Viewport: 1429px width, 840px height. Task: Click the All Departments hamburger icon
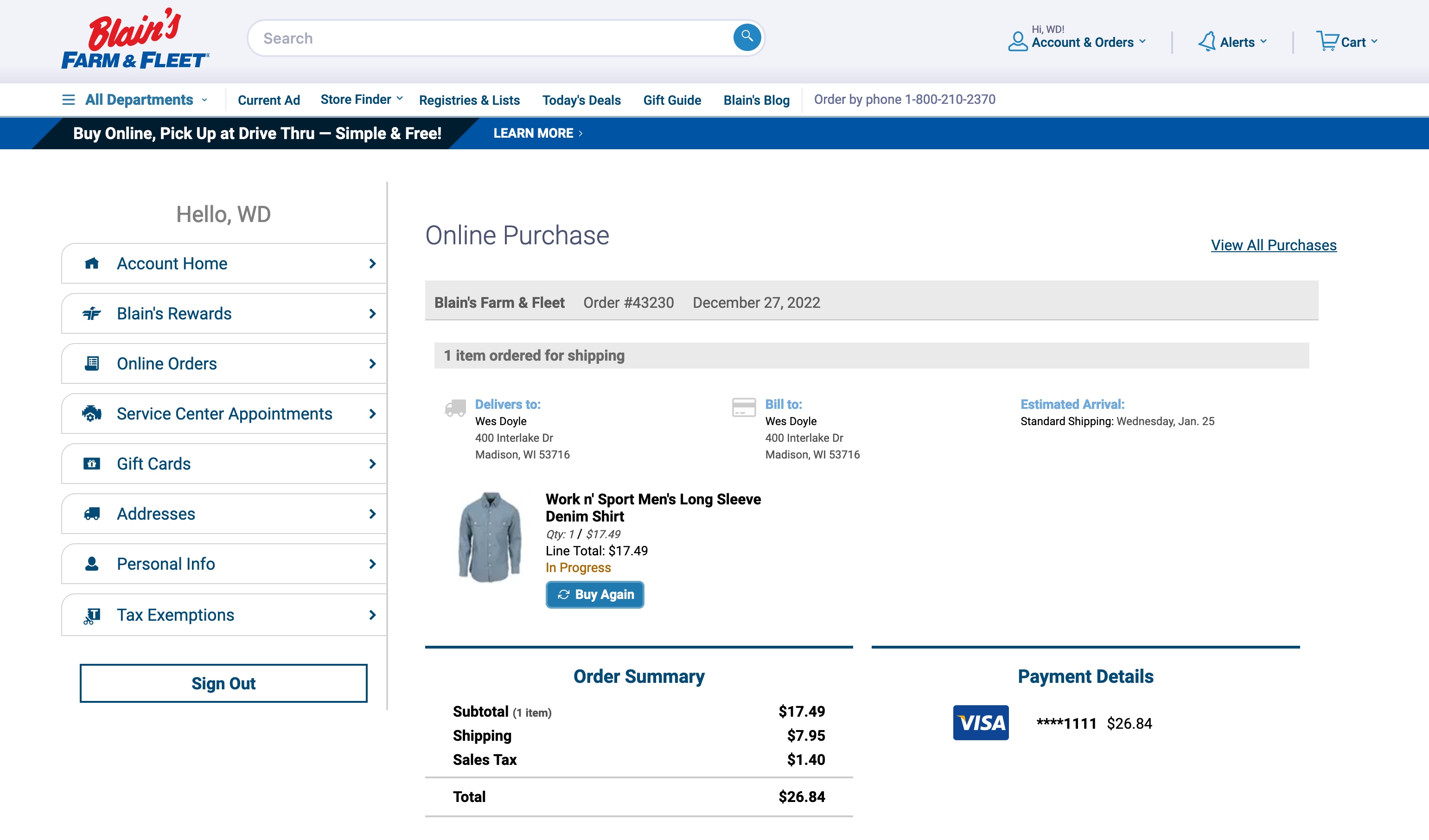pos(69,100)
